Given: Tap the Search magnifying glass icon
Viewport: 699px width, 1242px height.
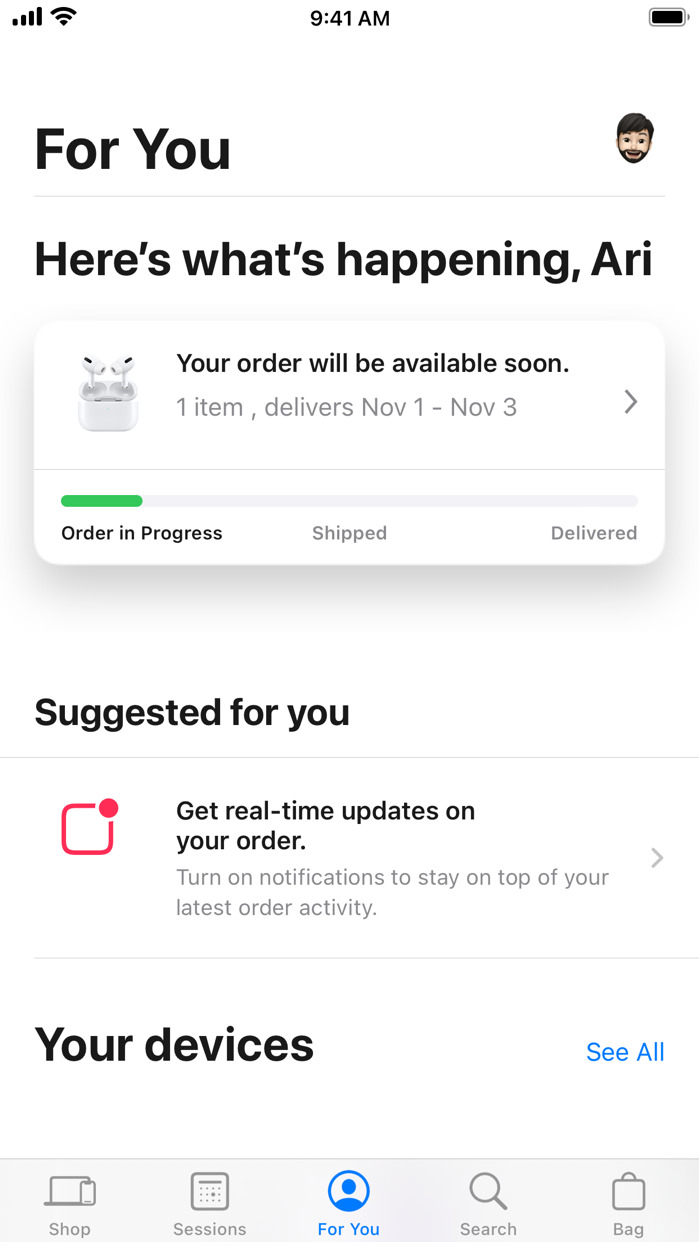Looking at the screenshot, I should (488, 1192).
